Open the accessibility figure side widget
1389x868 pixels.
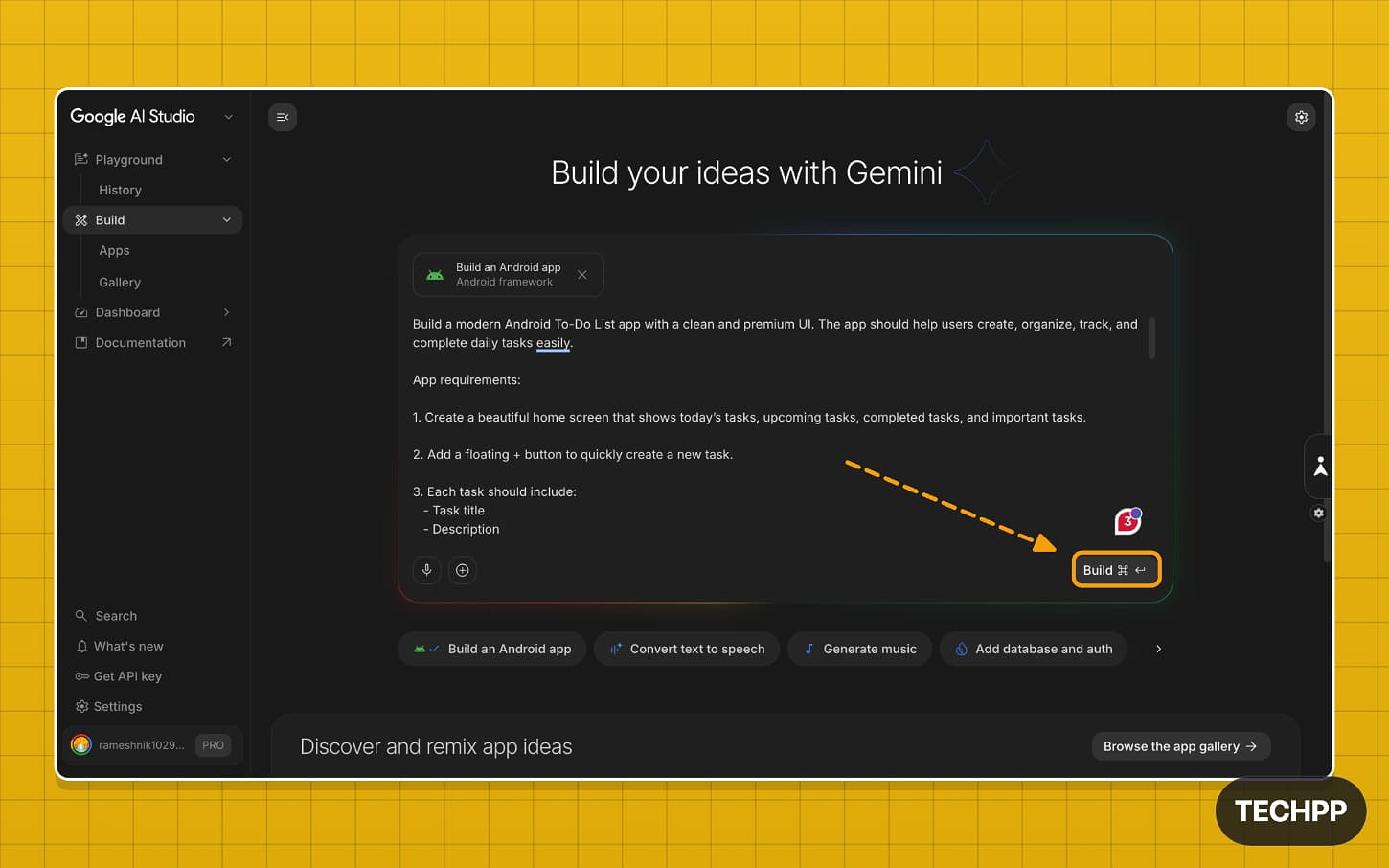1320,467
